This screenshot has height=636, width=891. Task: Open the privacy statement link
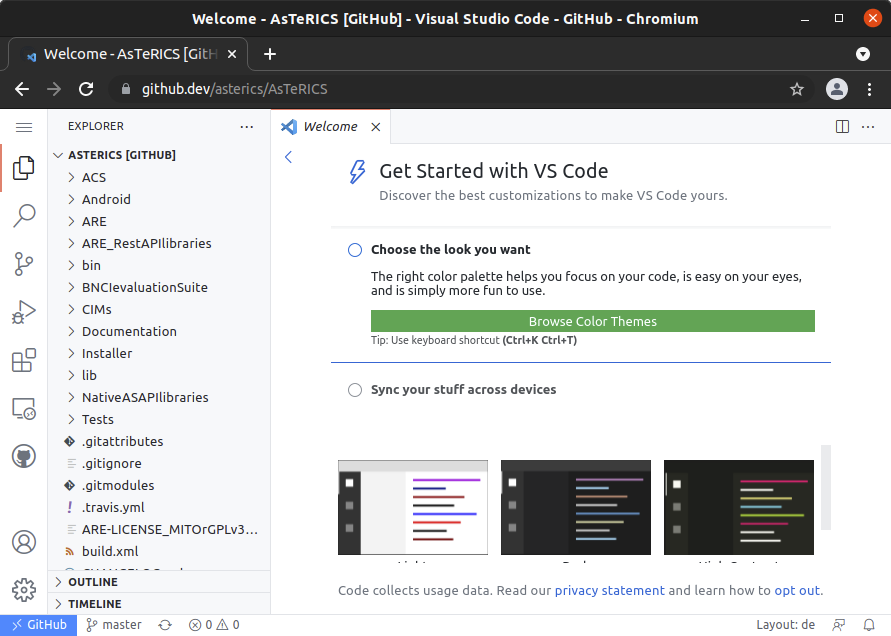609,591
